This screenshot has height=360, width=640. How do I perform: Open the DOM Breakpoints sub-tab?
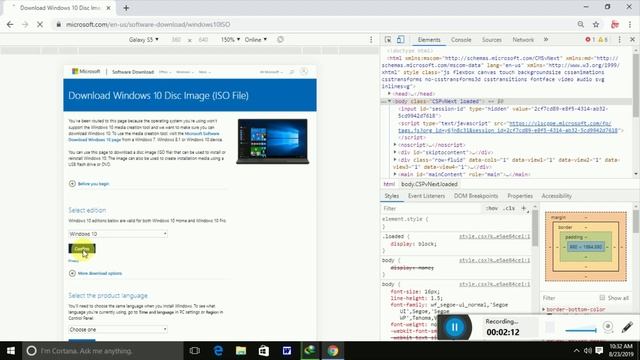(x=476, y=196)
